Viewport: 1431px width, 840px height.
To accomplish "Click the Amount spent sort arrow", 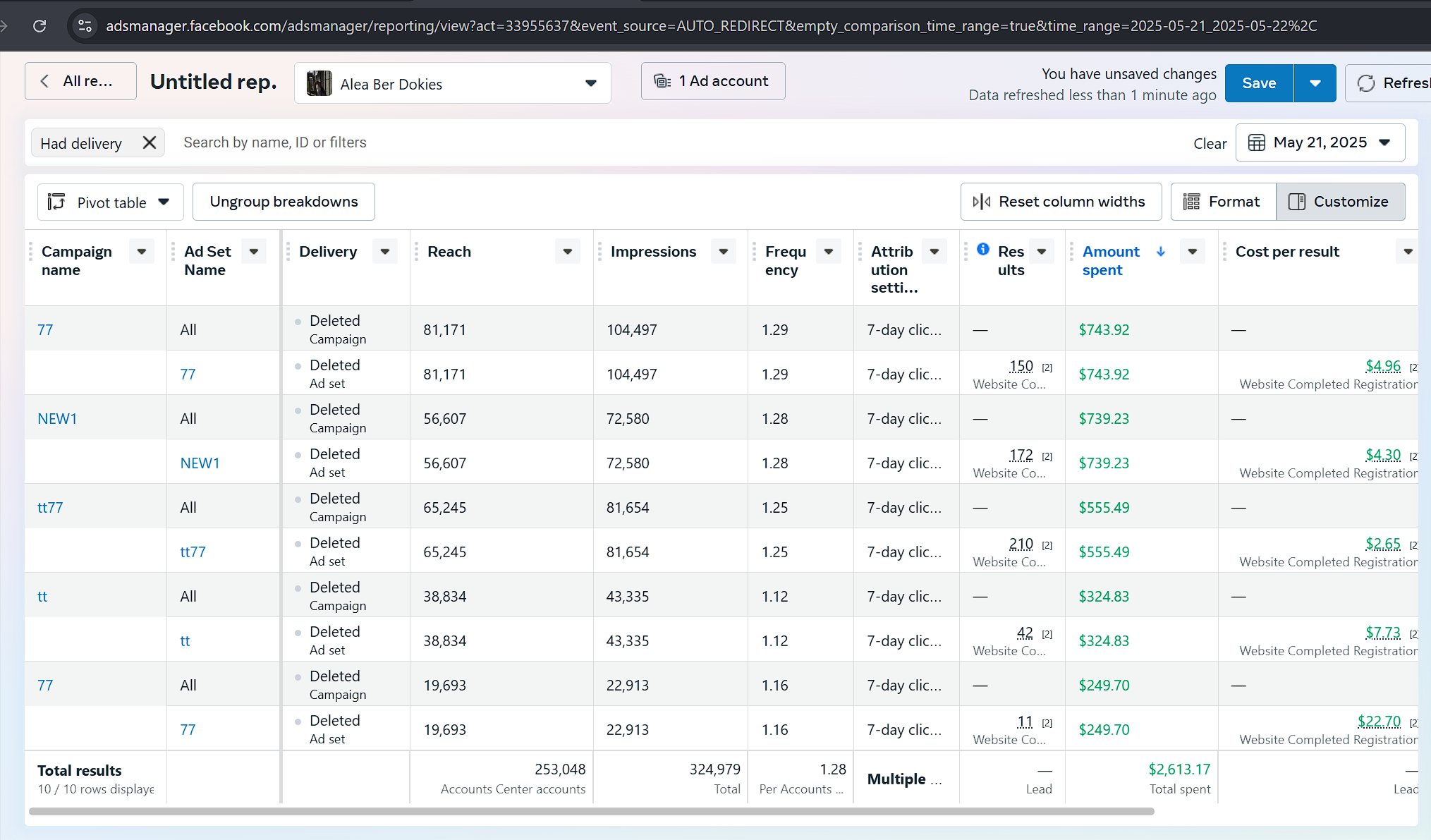I will (1160, 252).
